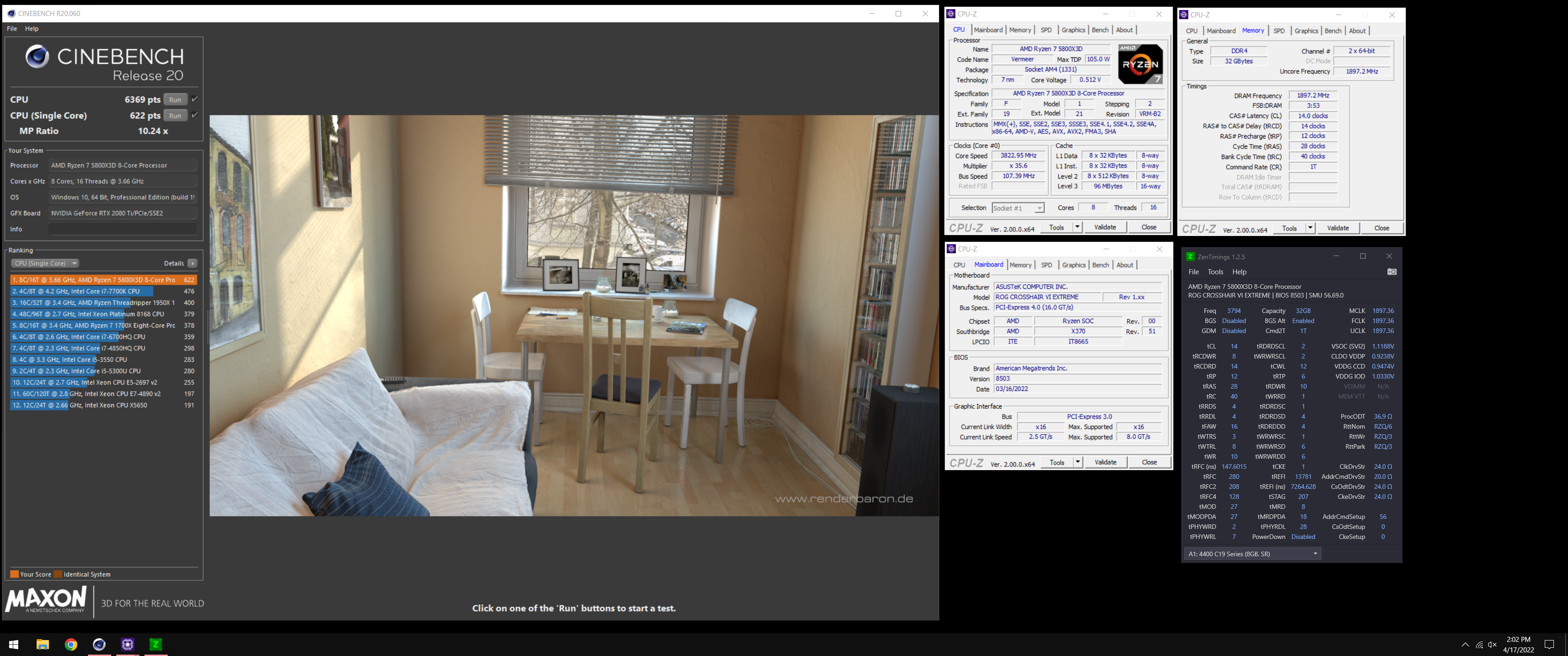Click CPU-Z Memory window title icon
This screenshot has width=1568, height=656.
[x=1184, y=15]
